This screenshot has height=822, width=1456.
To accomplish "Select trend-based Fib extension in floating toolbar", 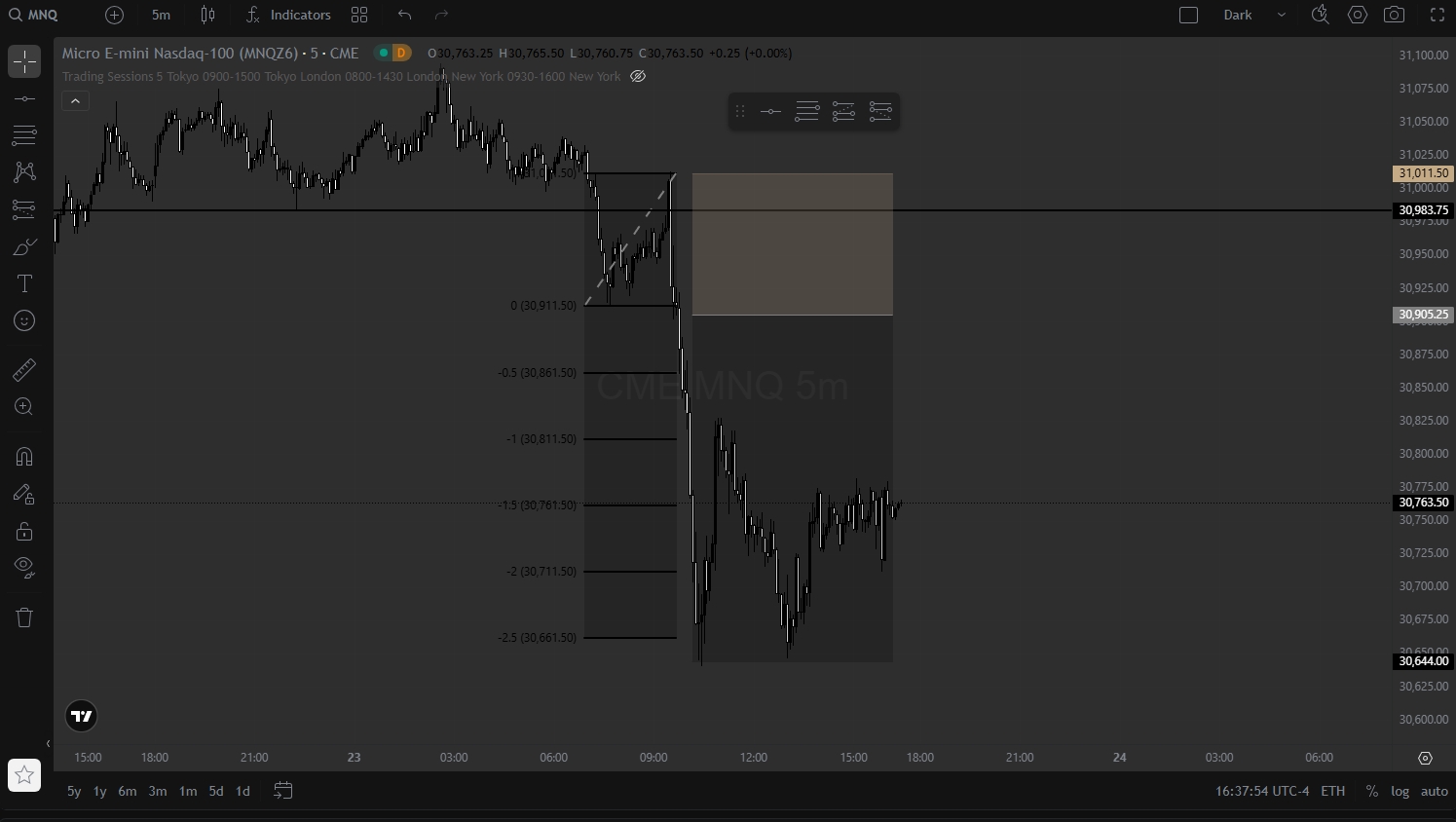I will click(x=843, y=111).
